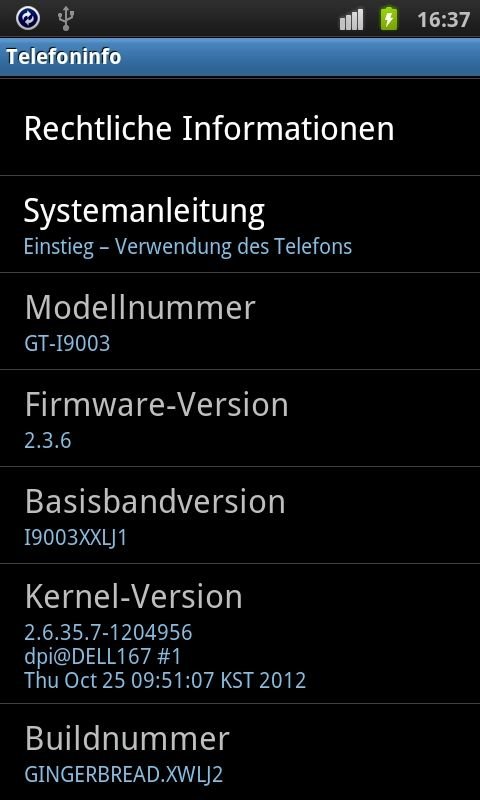The image size is (480, 800).
Task: Tap the USB connection icon
Action: click(x=66, y=19)
